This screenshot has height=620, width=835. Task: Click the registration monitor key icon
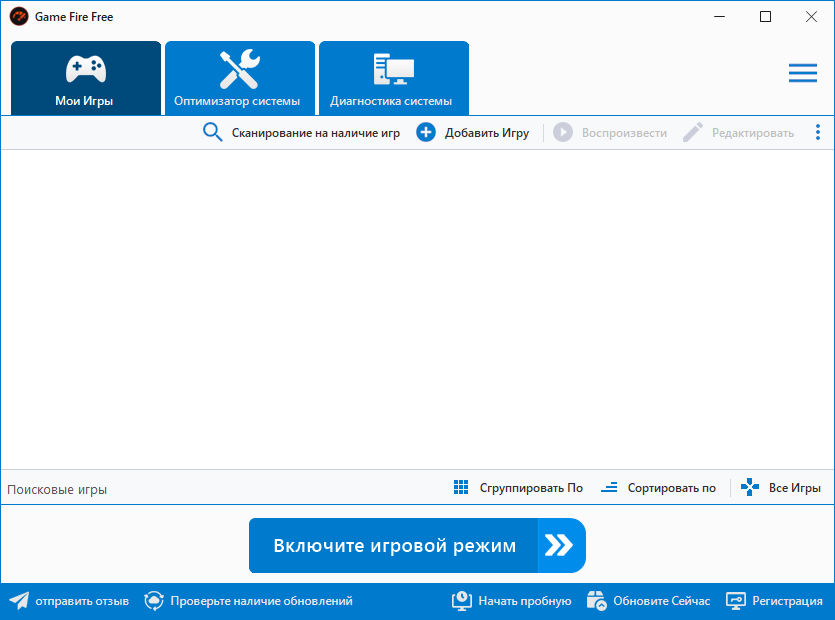coord(736,601)
